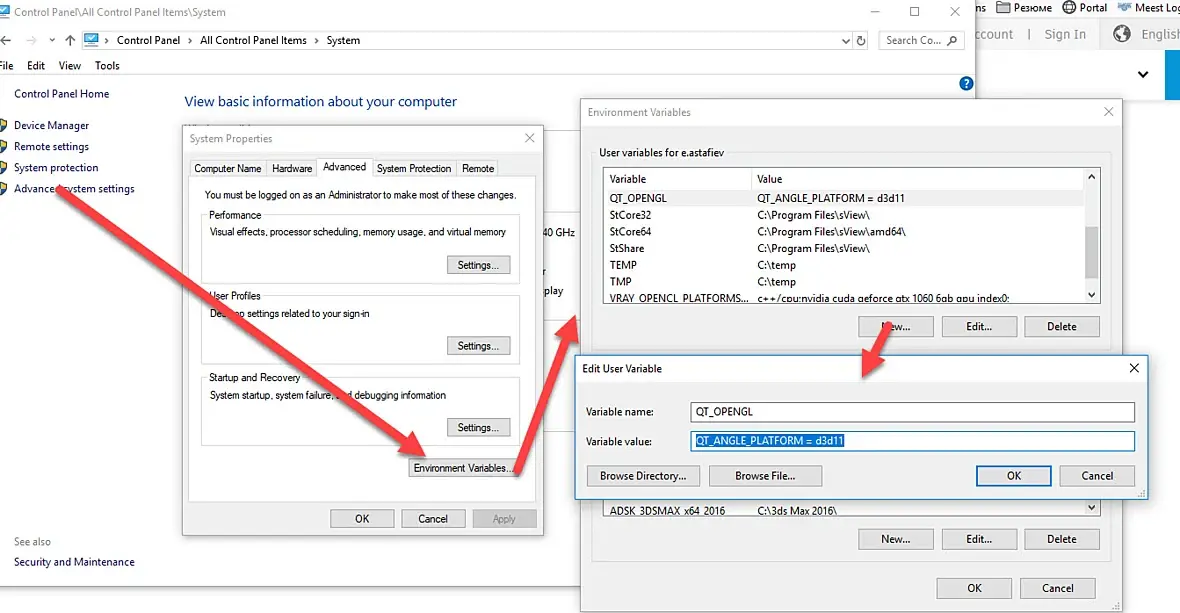Click the globe icon next to English
The height and width of the screenshot is (613, 1180).
coord(1121,34)
